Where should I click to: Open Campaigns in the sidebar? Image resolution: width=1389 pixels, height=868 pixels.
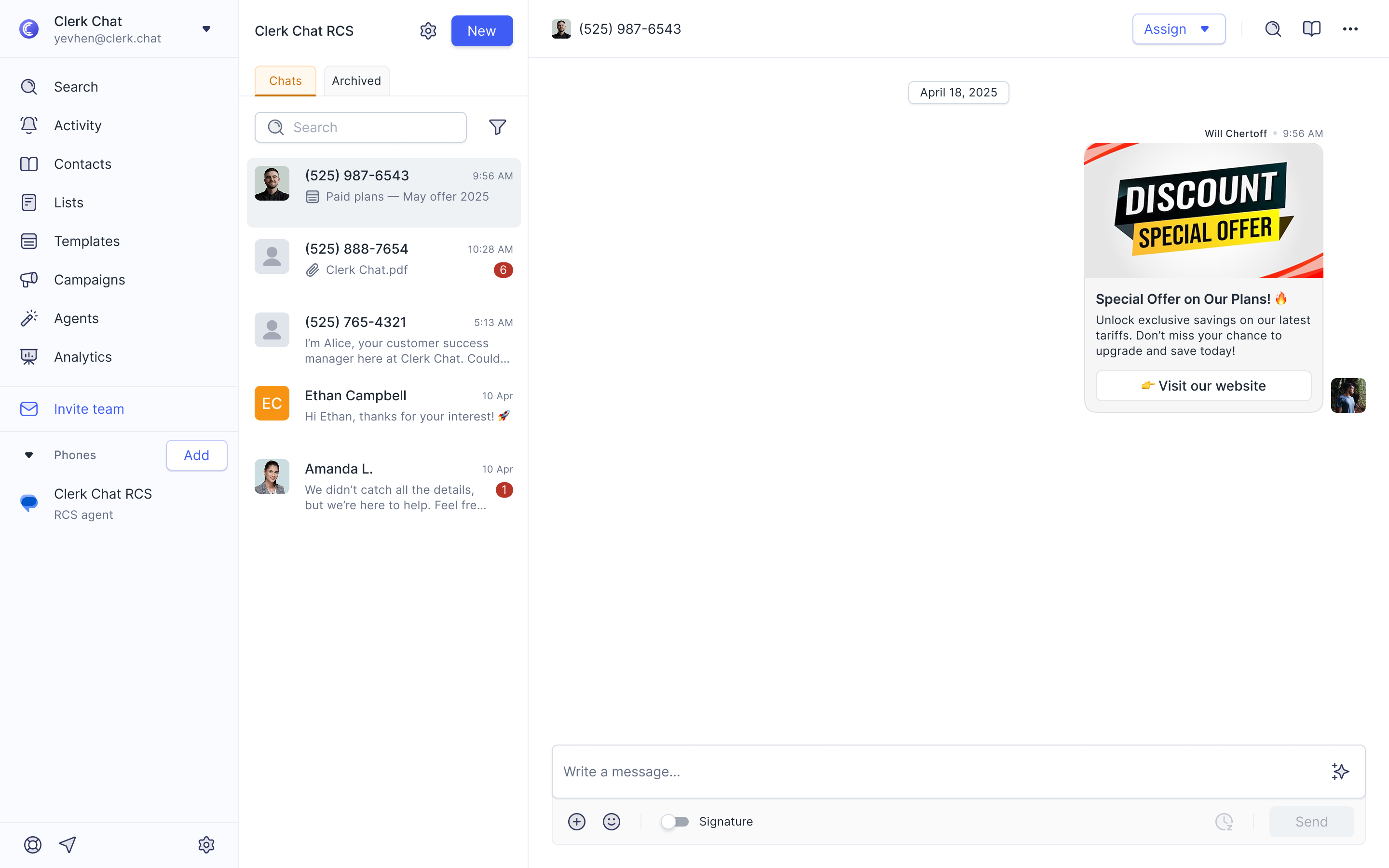point(89,280)
